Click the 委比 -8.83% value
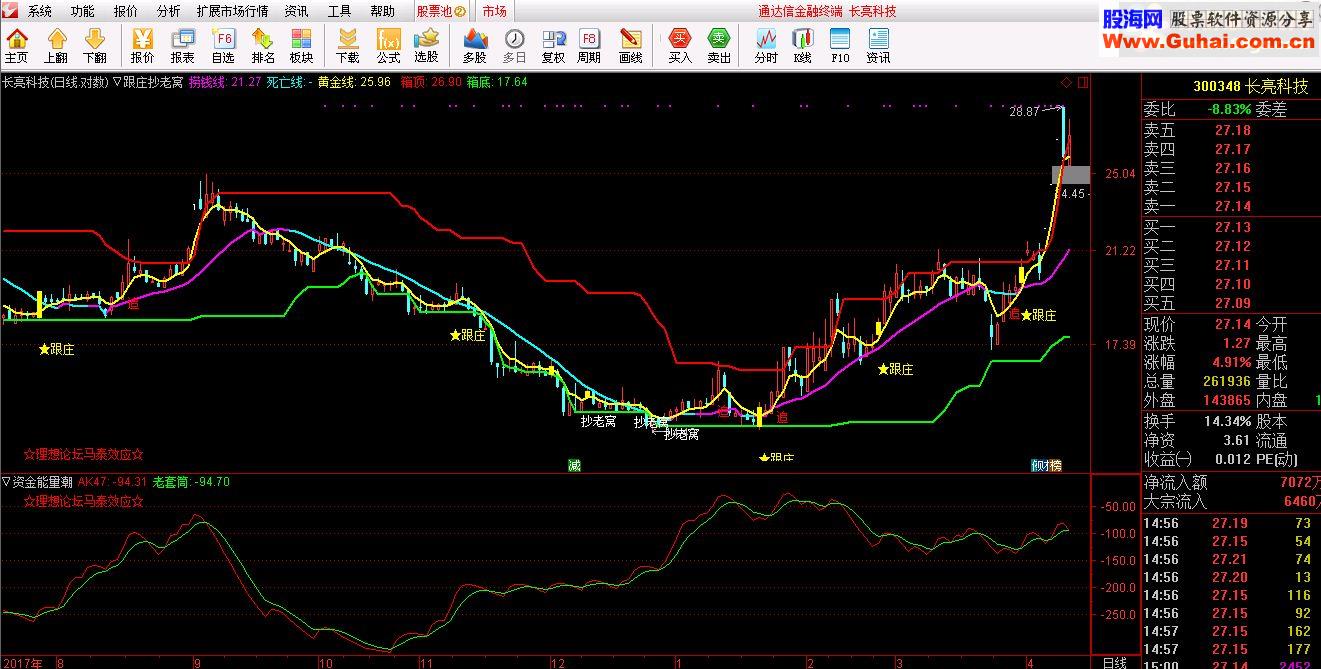1321x669 pixels. click(1229, 110)
